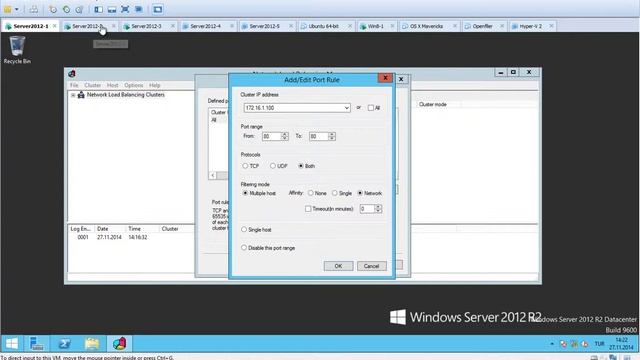Image resolution: width=640 pixels, height=360 pixels.
Task: Click the revert snapshot toolbar icon
Action: (66, 9)
